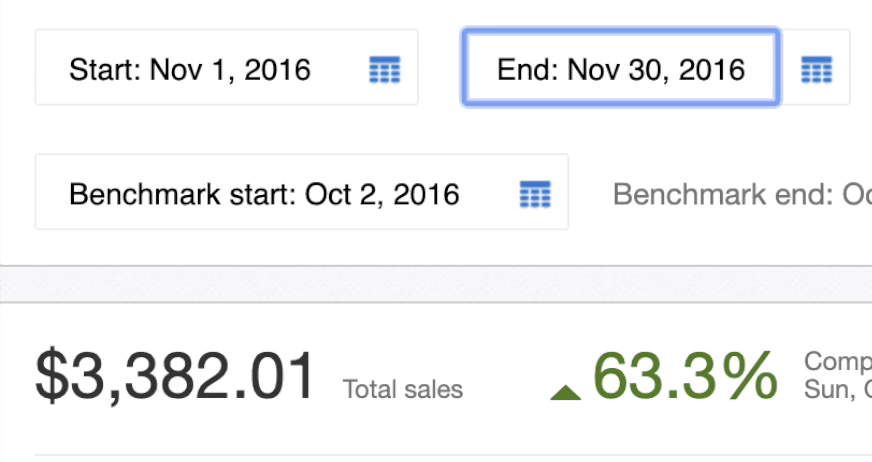Focus the End: Nov 30, 2016 field
This screenshot has height=462, width=872.
coord(621,67)
